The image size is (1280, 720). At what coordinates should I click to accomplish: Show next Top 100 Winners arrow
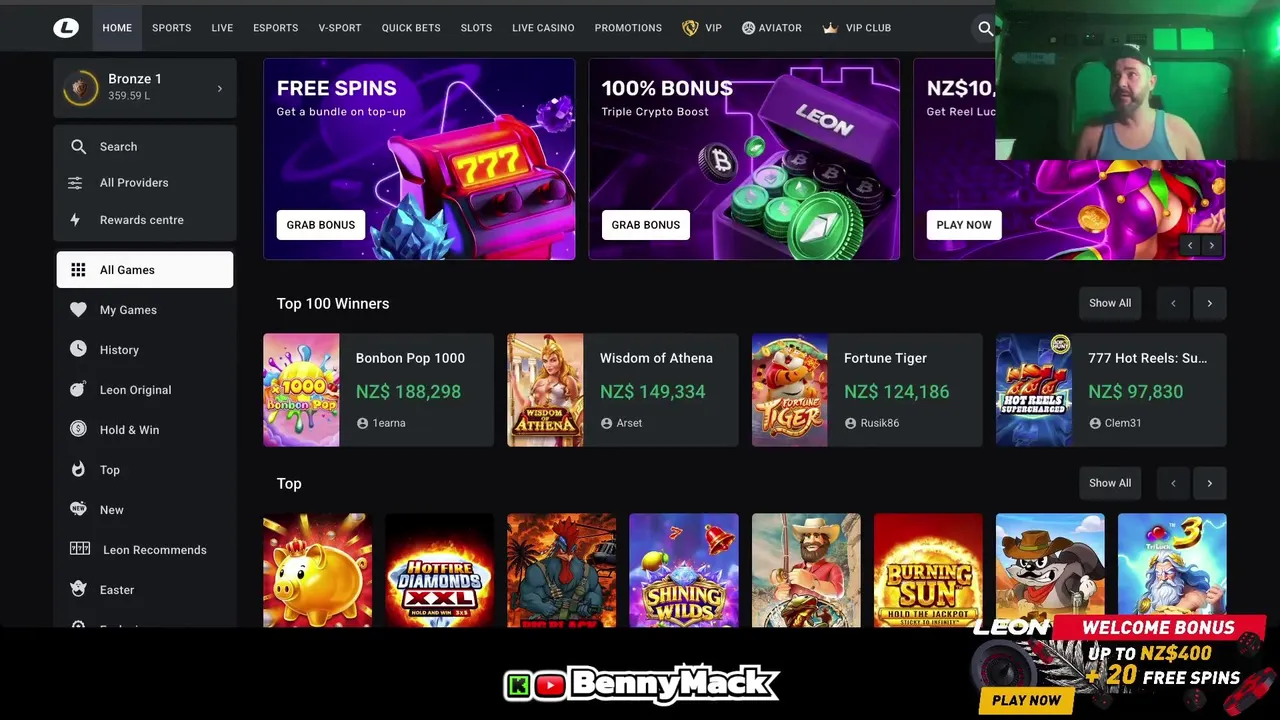[x=1209, y=303]
